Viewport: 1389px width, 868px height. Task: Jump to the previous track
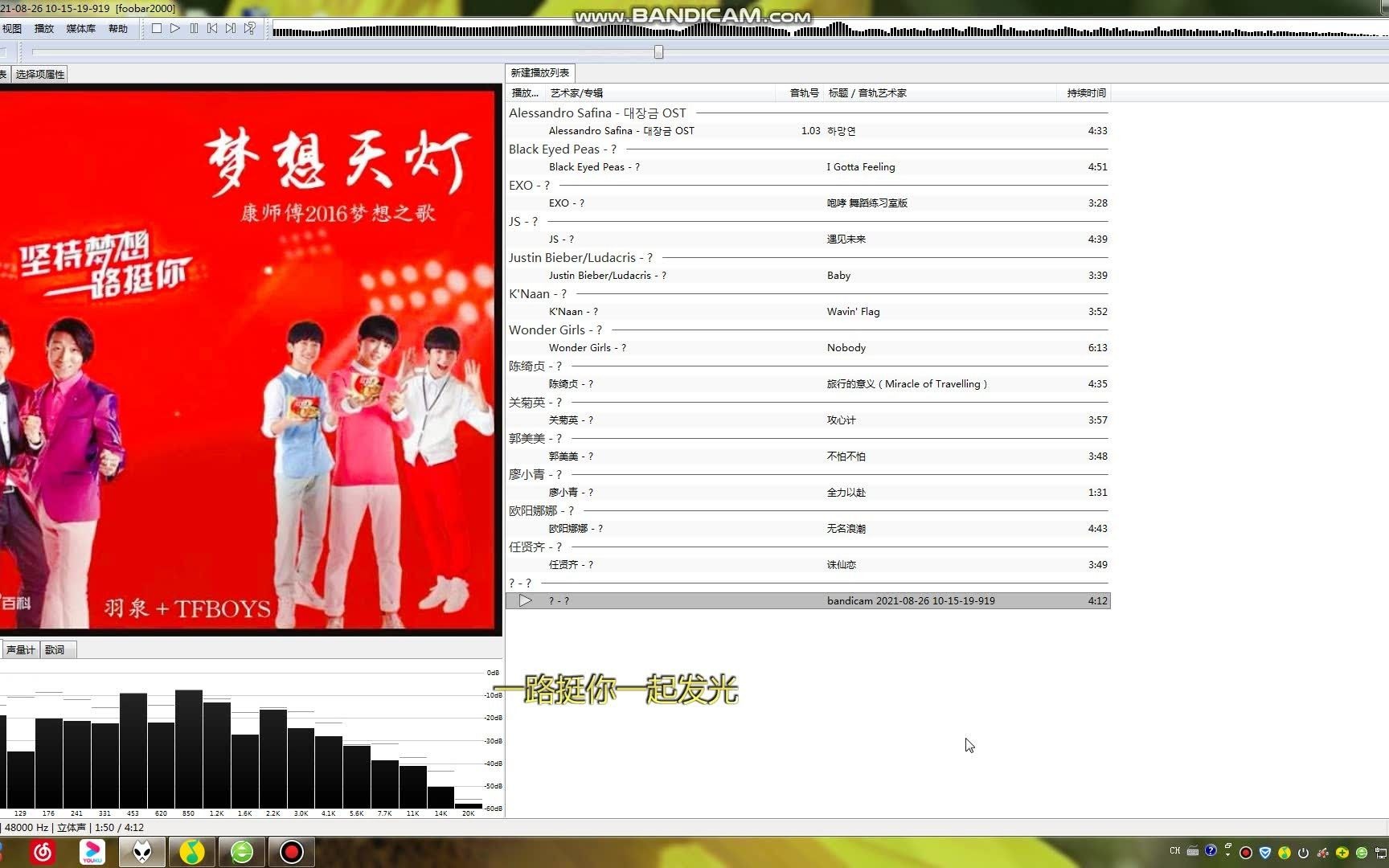click(x=212, y=28)
